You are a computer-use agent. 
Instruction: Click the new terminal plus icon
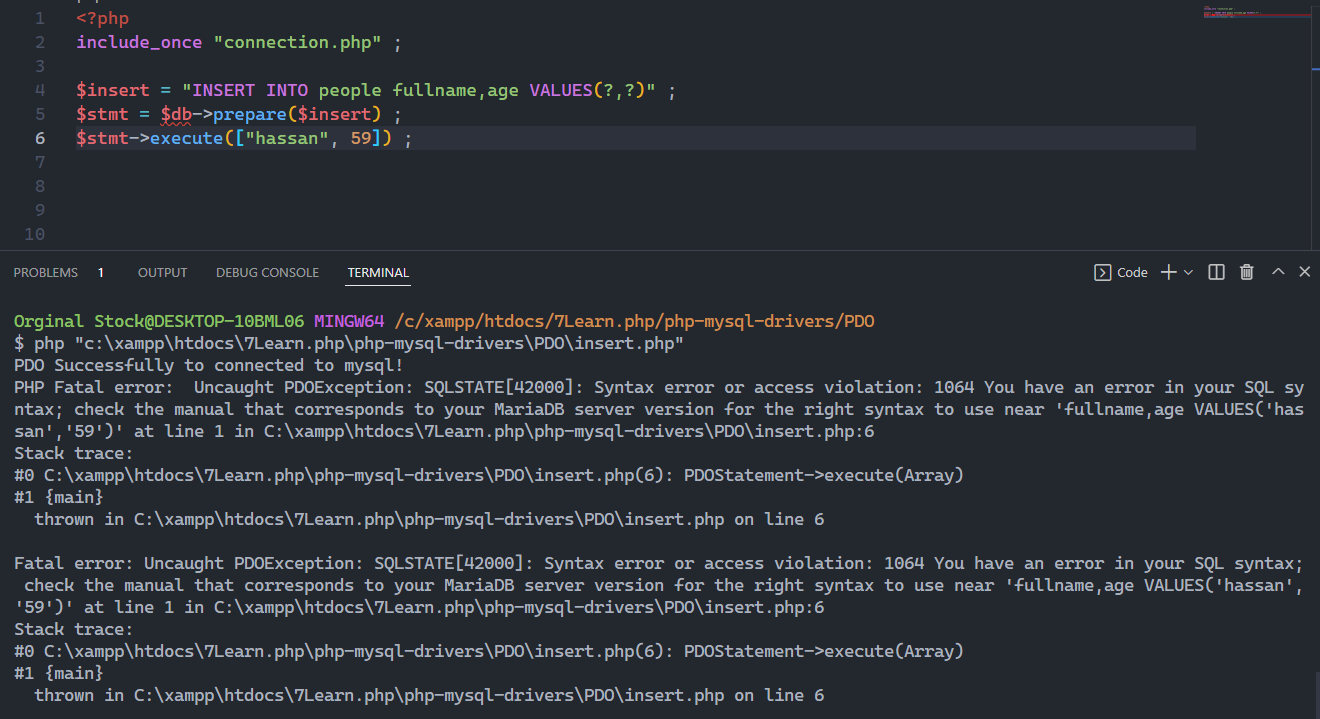click(x=1168, y=272)
